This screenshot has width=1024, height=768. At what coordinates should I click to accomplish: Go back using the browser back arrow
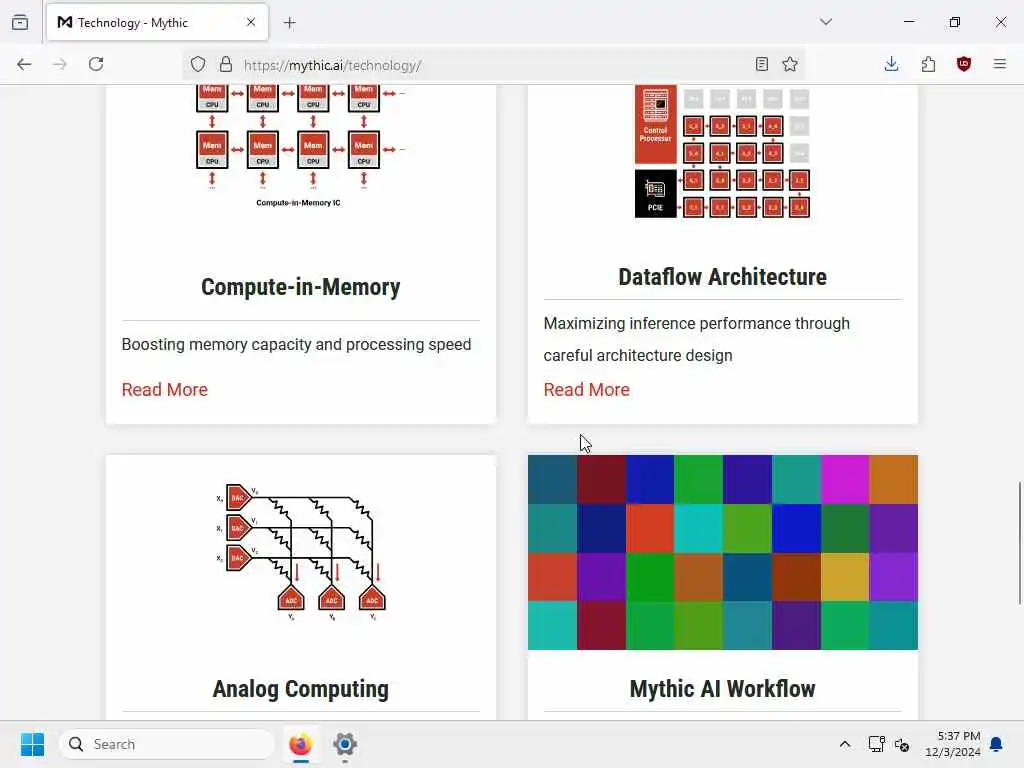24,64
